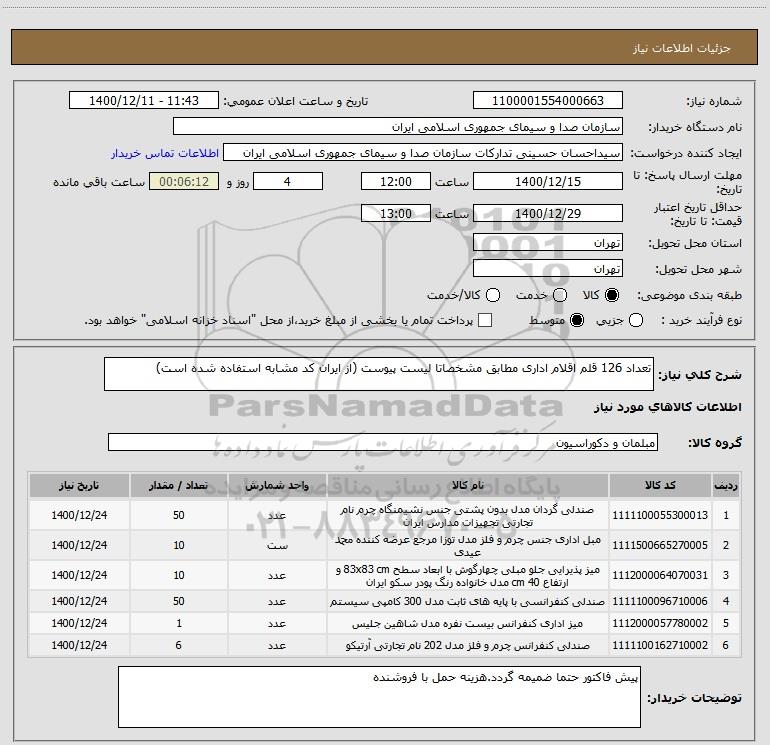Choose the جزیی purchase type radio

click(x=635, y=321)
